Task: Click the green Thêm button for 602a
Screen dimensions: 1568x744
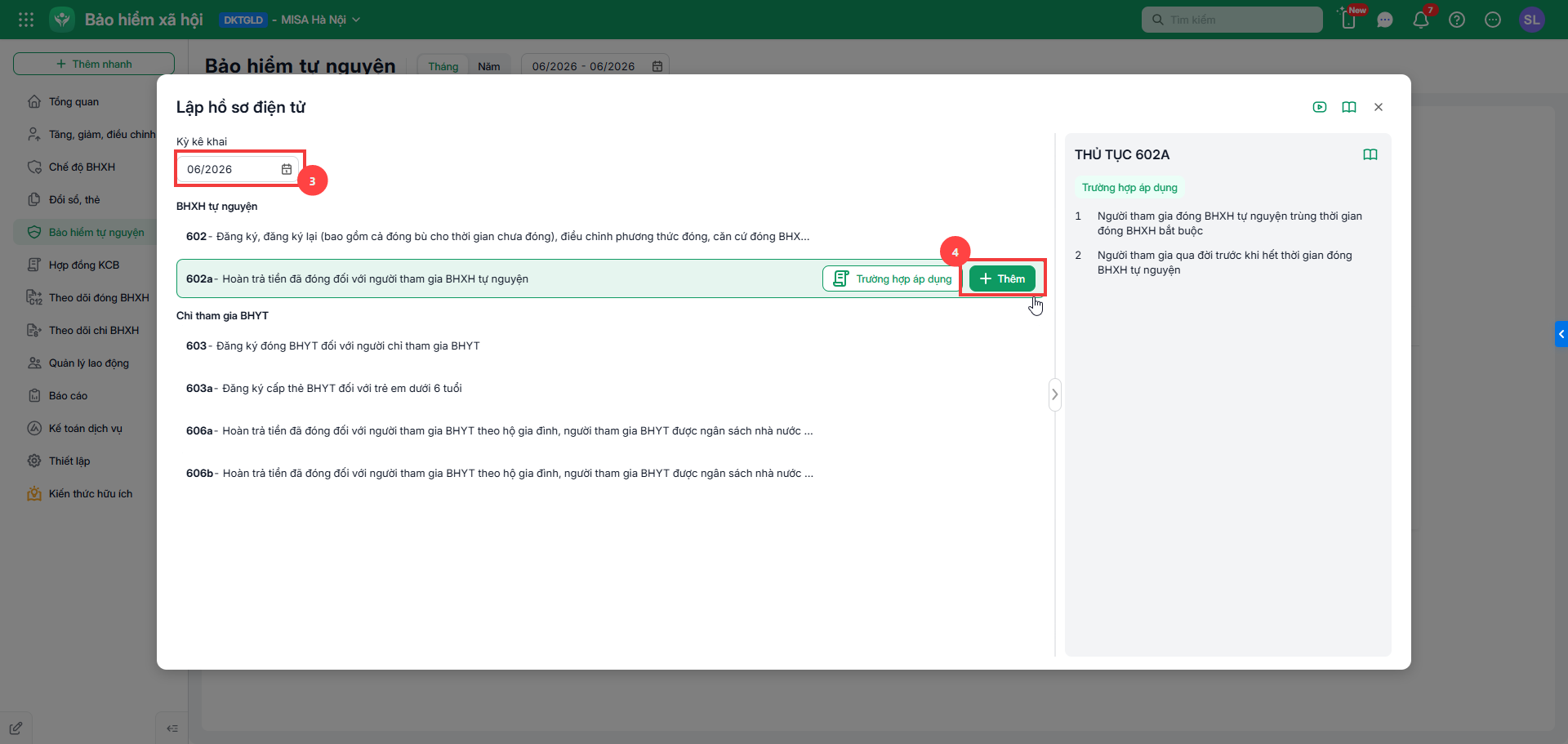Action: 1002,278
